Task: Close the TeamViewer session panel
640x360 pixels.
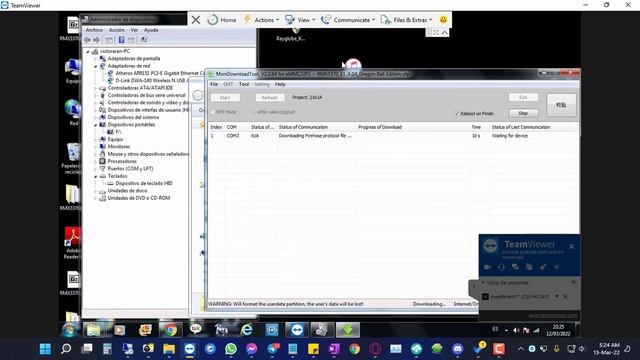Action: 571,247
